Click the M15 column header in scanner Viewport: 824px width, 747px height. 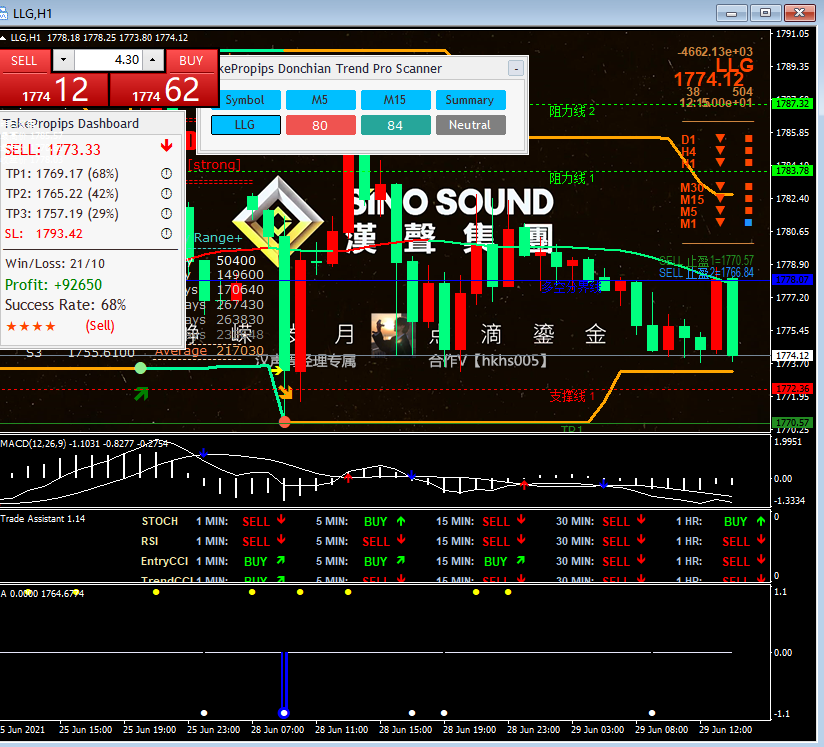click(x=395, y=100)
